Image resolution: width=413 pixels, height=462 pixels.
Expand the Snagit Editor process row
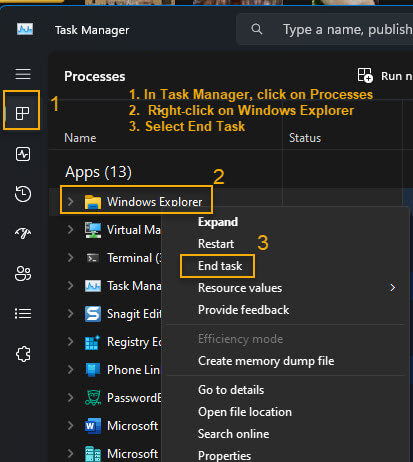click(70, 313)
